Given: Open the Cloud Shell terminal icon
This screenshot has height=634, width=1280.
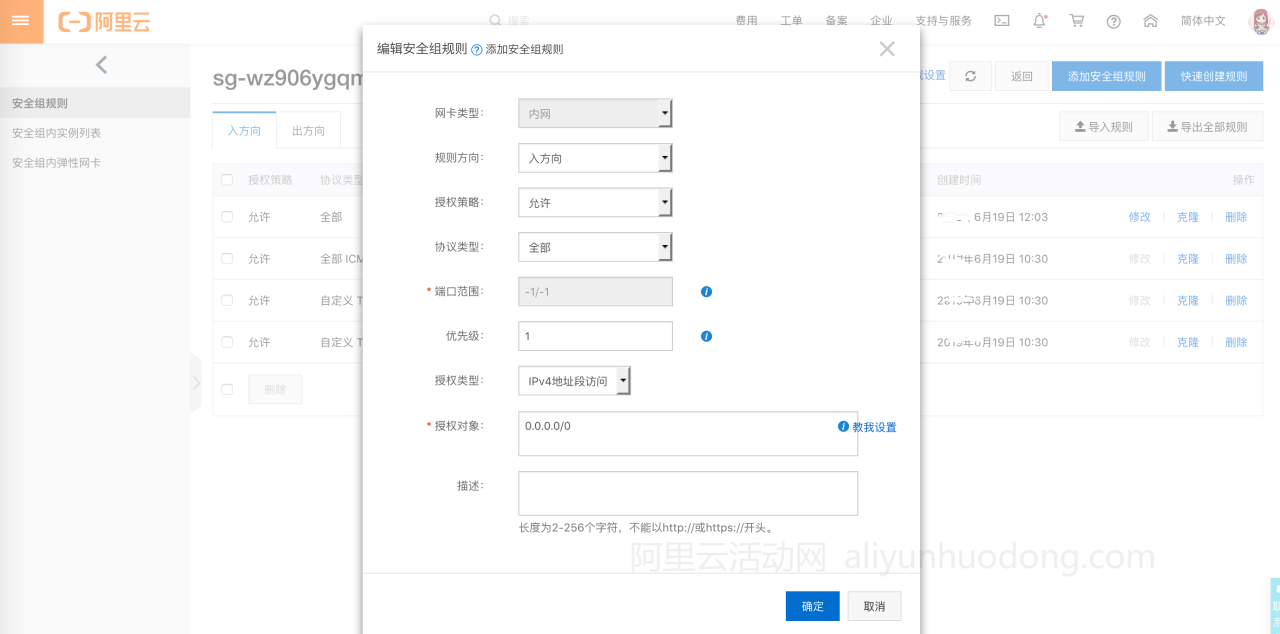Looking at the screenshot, I should 1002,21.
